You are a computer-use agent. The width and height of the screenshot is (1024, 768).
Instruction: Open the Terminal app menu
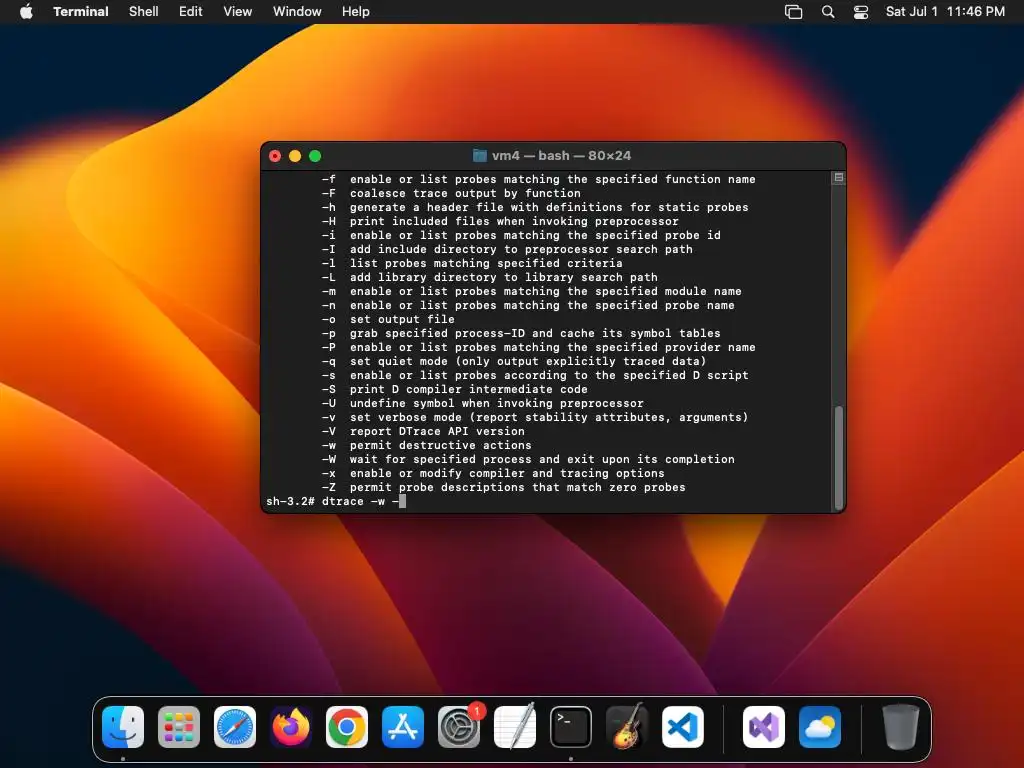point(81,12)
